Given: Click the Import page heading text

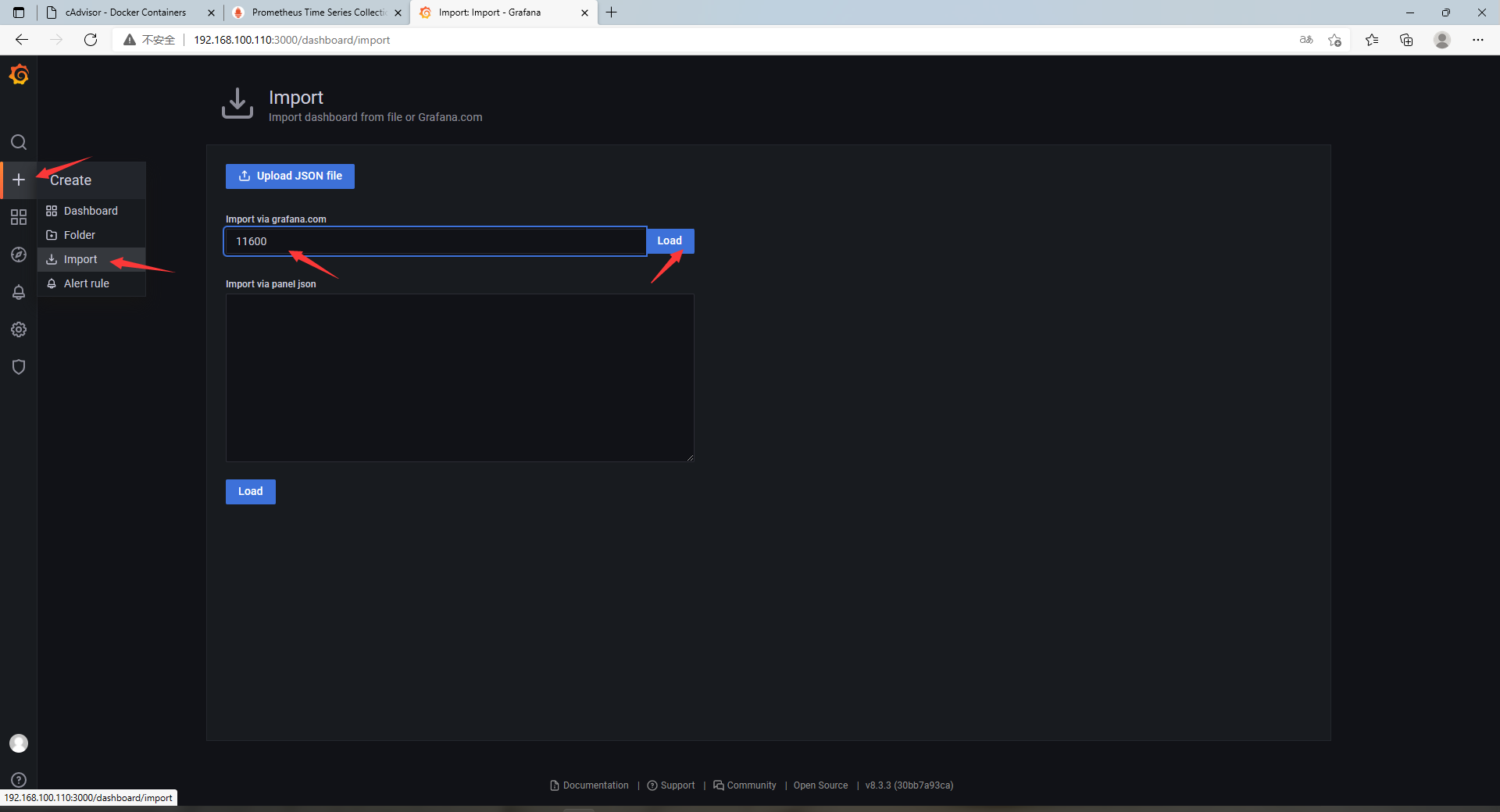Looking at the screenshot, I should click(x=296, y=98).
